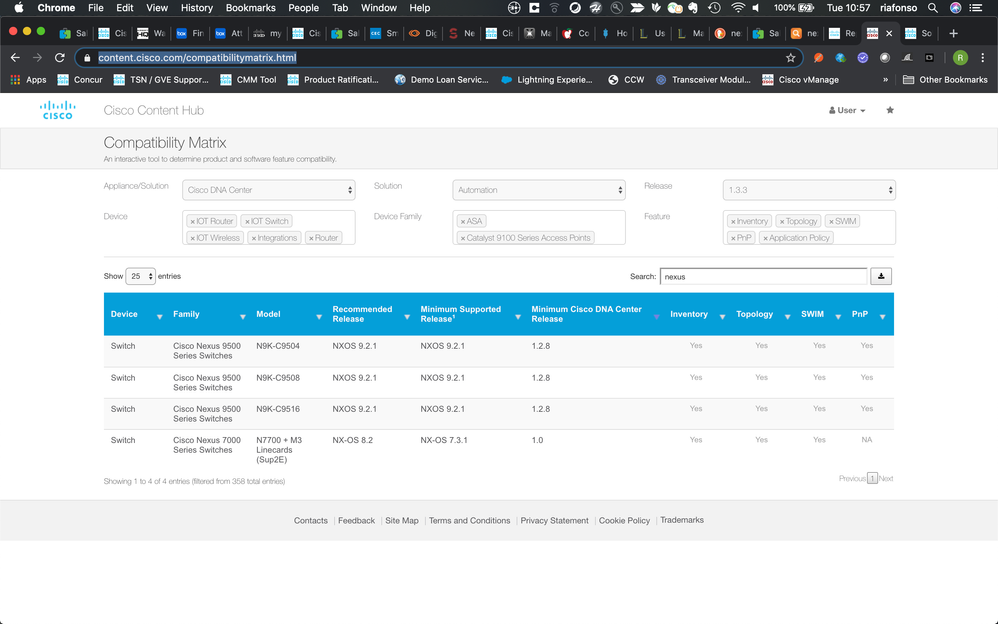The image size is (998, 624).
Task: Click the Apple menu icon
Action: 18,8
